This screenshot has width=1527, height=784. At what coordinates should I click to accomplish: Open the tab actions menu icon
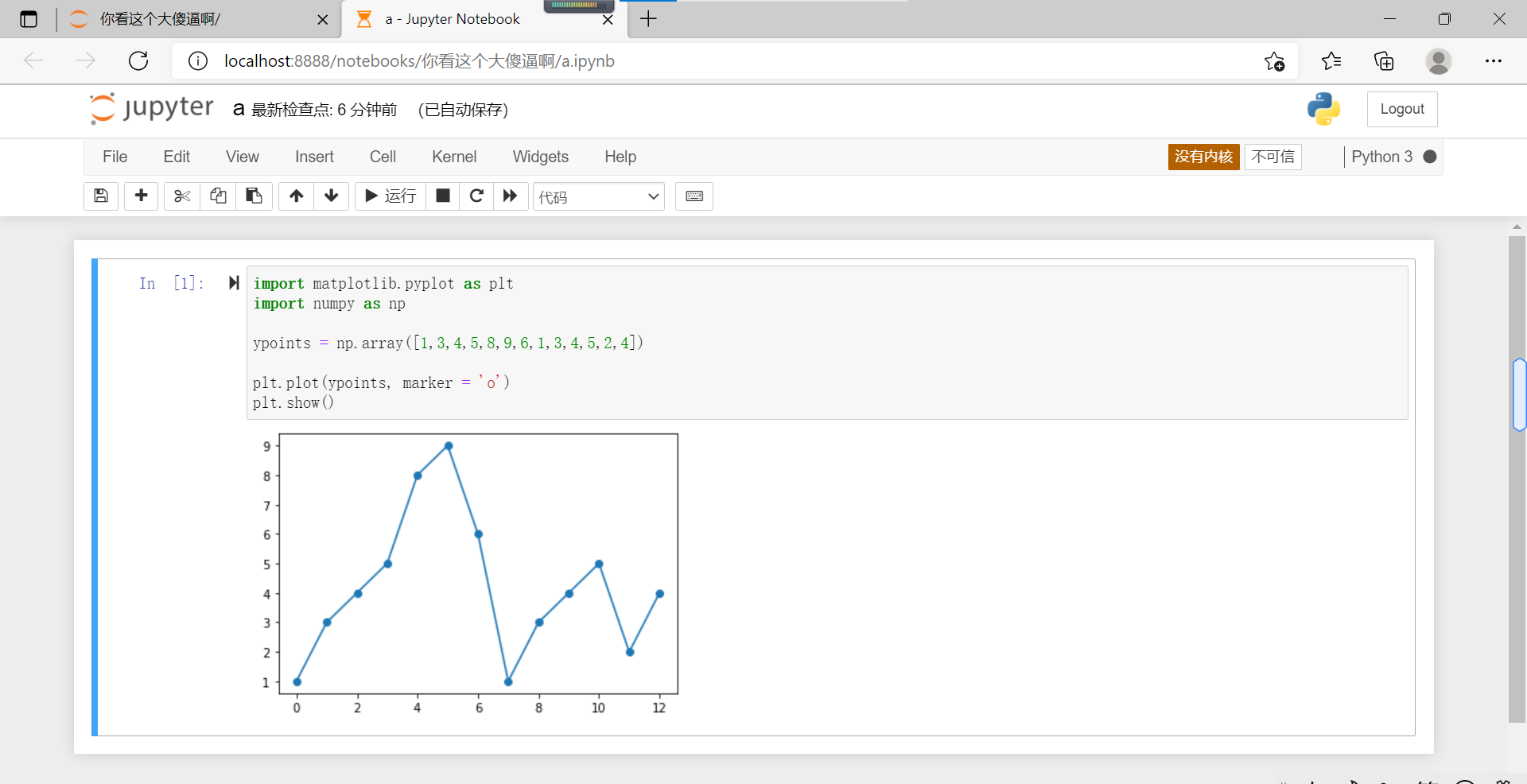coord(29,19)
